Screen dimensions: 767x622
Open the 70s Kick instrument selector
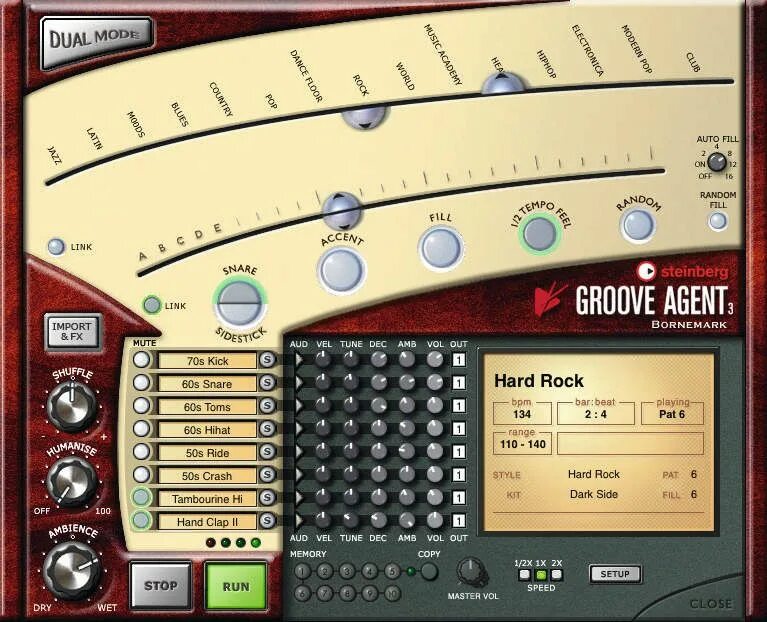click(x=207, y=361)
